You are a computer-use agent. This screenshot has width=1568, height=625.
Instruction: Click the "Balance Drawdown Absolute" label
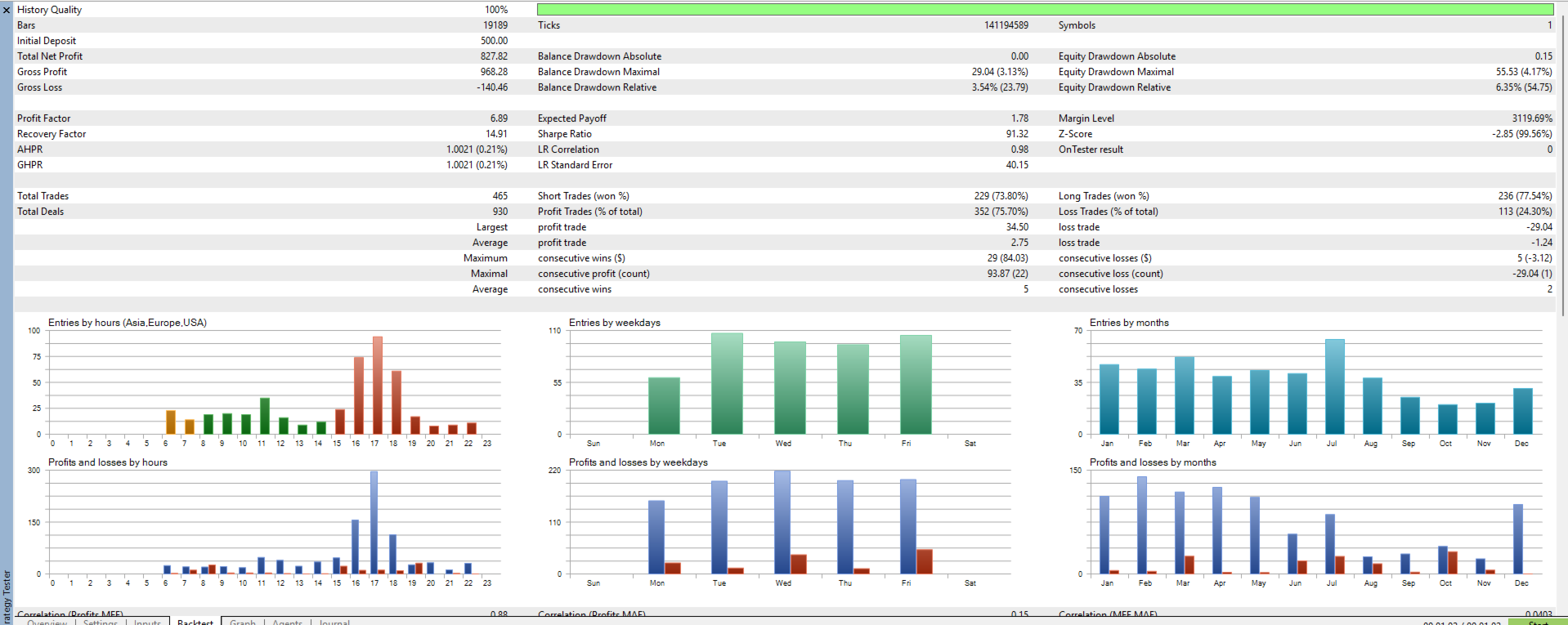pyautogui.click(x=599, y=56)
